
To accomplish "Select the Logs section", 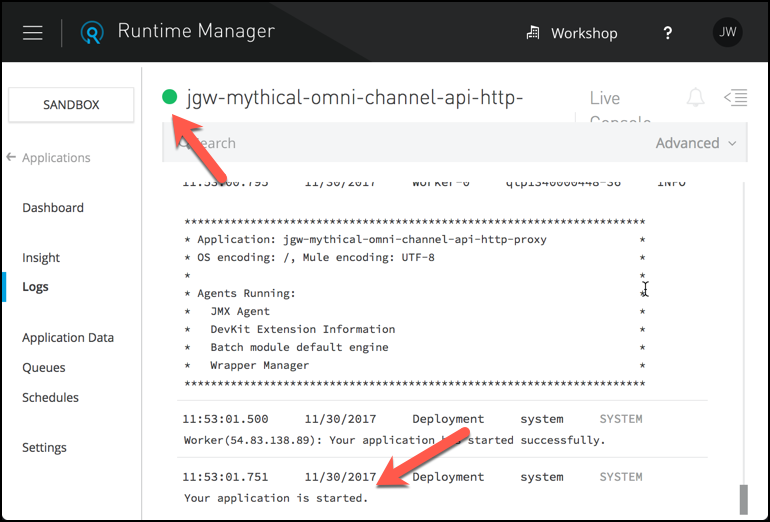I will (35, 287).
